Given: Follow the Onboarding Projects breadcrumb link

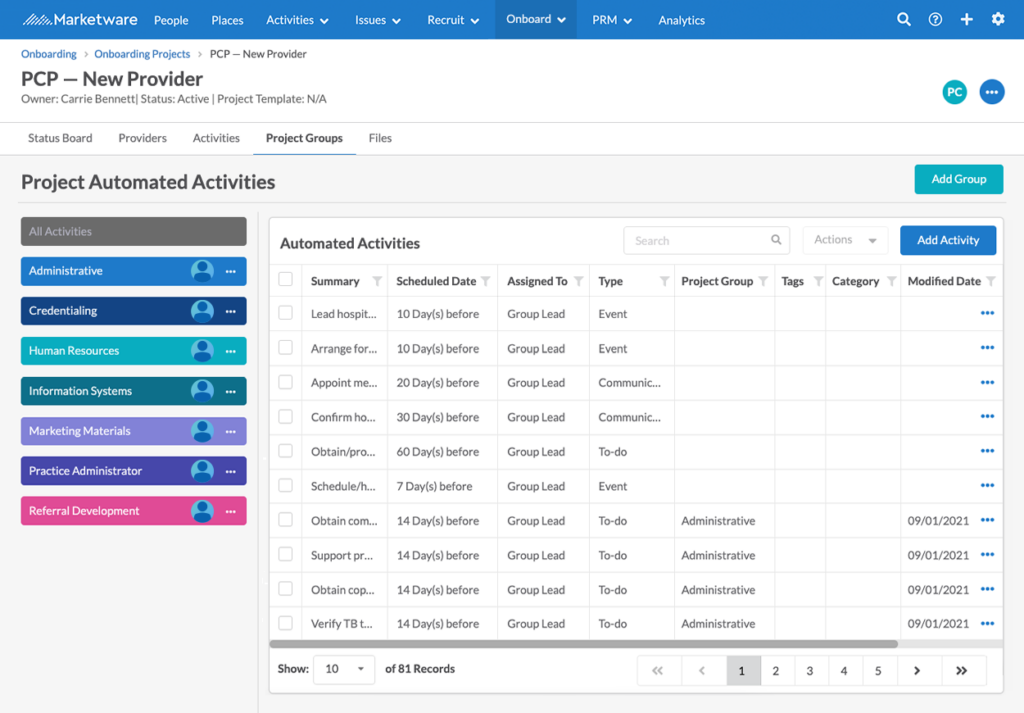Looking at the screenshot, I should point(142,53).
